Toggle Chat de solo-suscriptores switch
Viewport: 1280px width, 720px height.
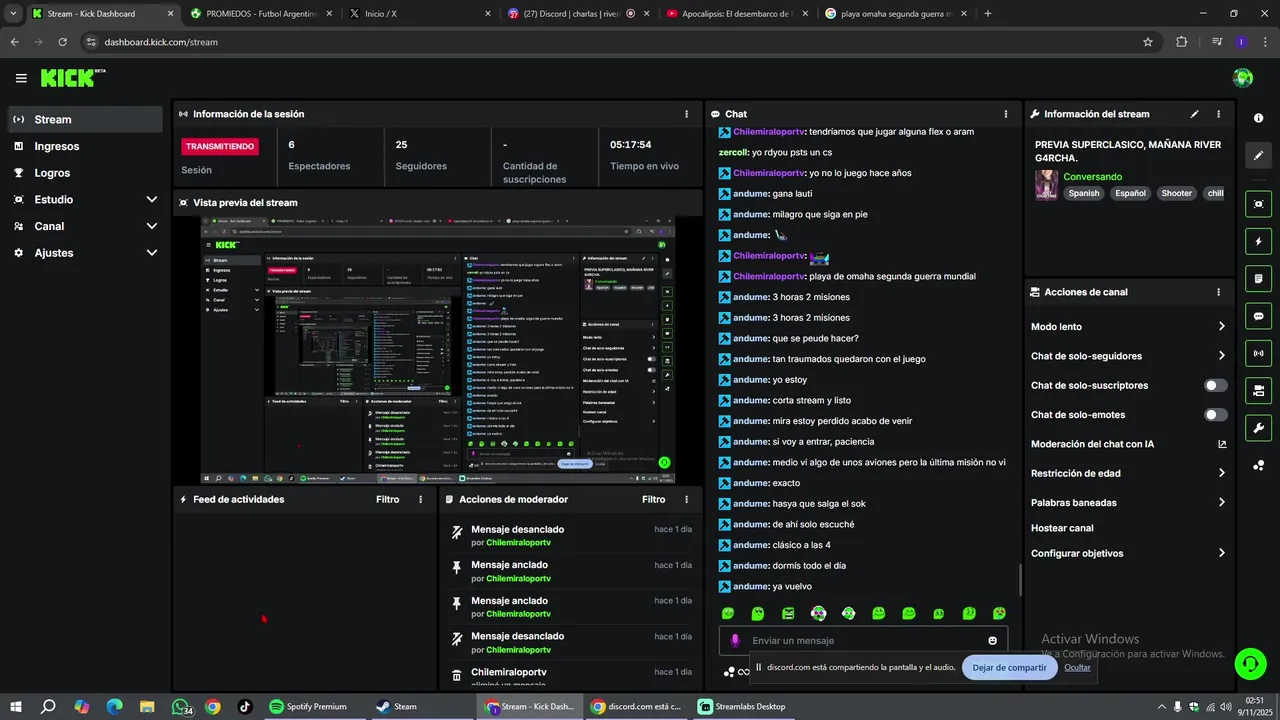1216,385
